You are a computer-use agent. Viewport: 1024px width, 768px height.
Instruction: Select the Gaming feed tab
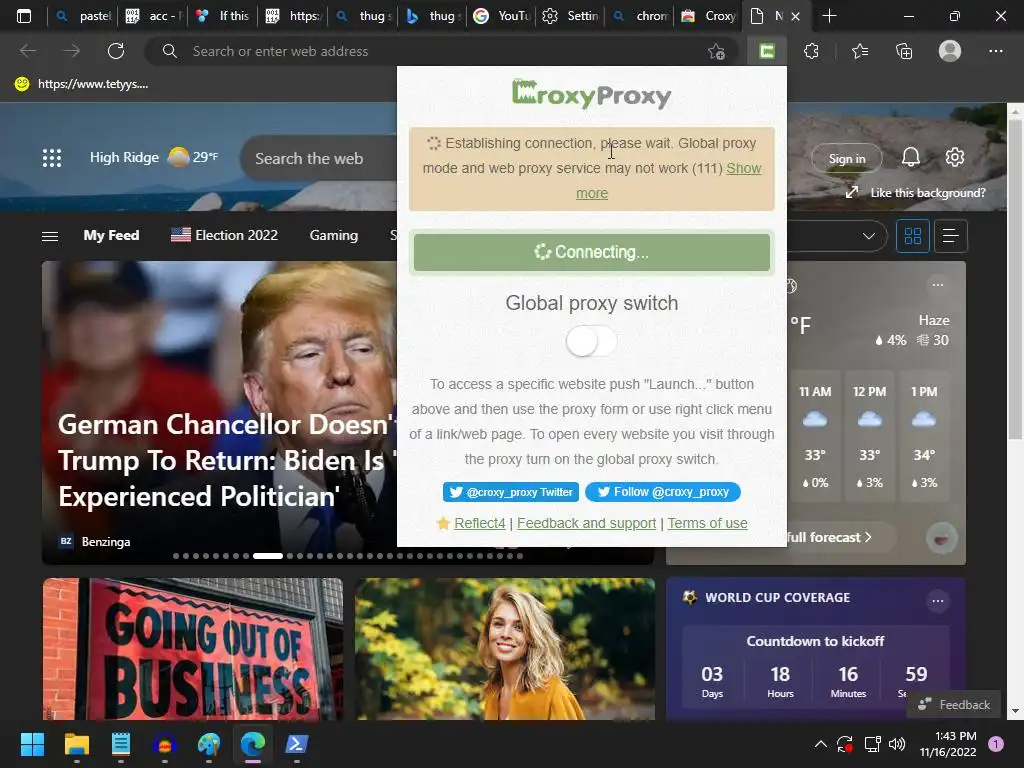(334, 235)
